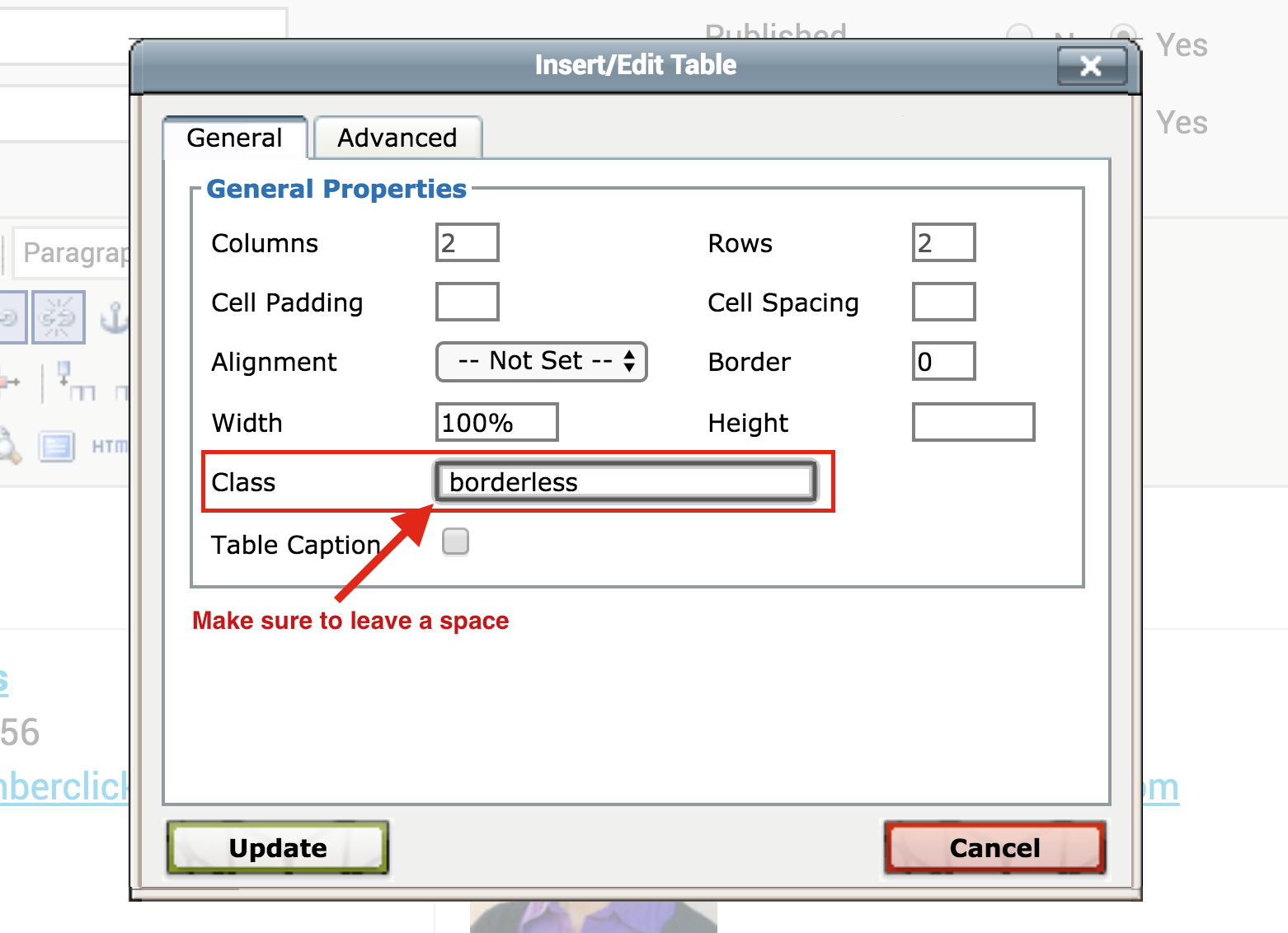
Task: Click the insert row before table icon
Action: point(76,381)
